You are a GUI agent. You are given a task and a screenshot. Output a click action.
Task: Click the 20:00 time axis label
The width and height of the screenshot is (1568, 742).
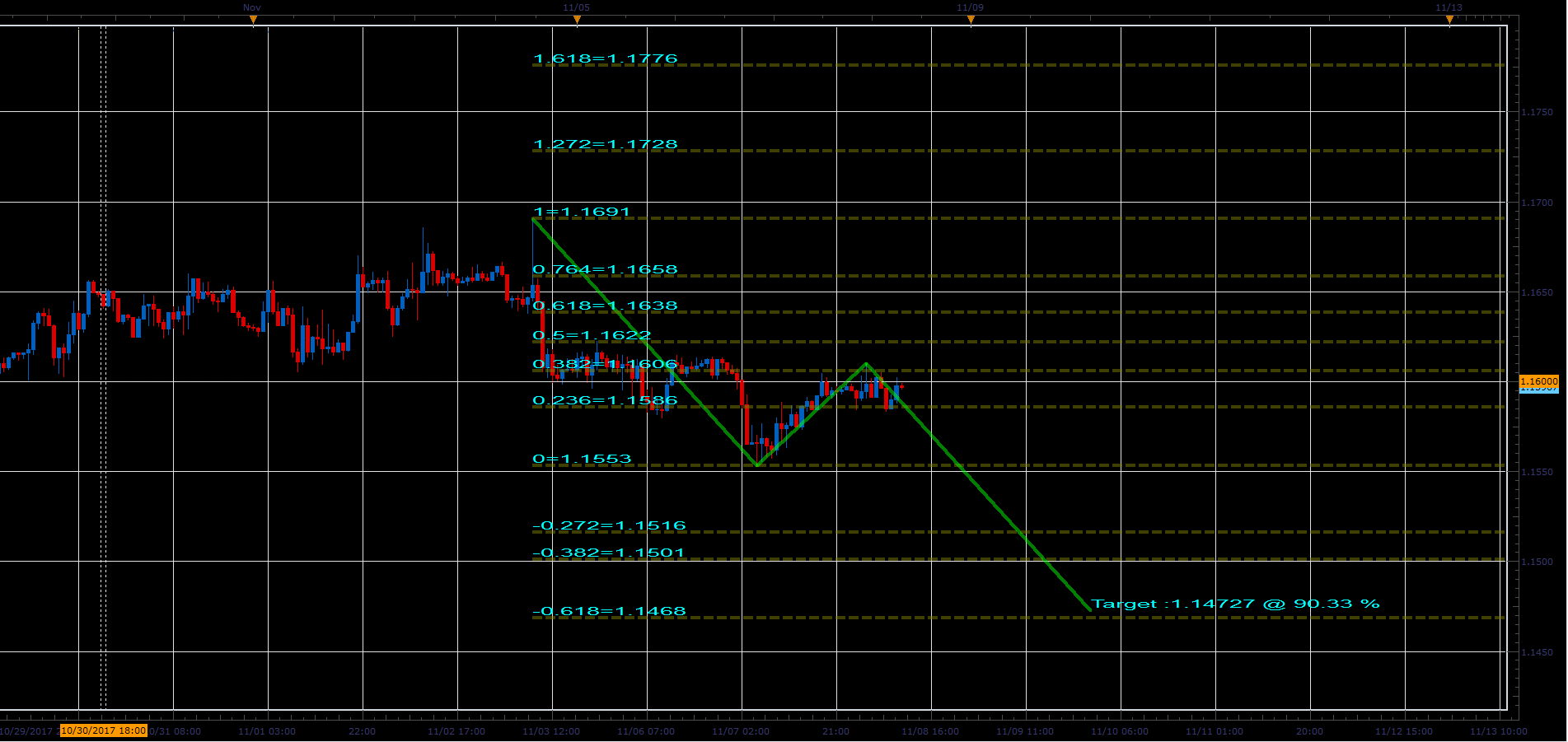1309,731
